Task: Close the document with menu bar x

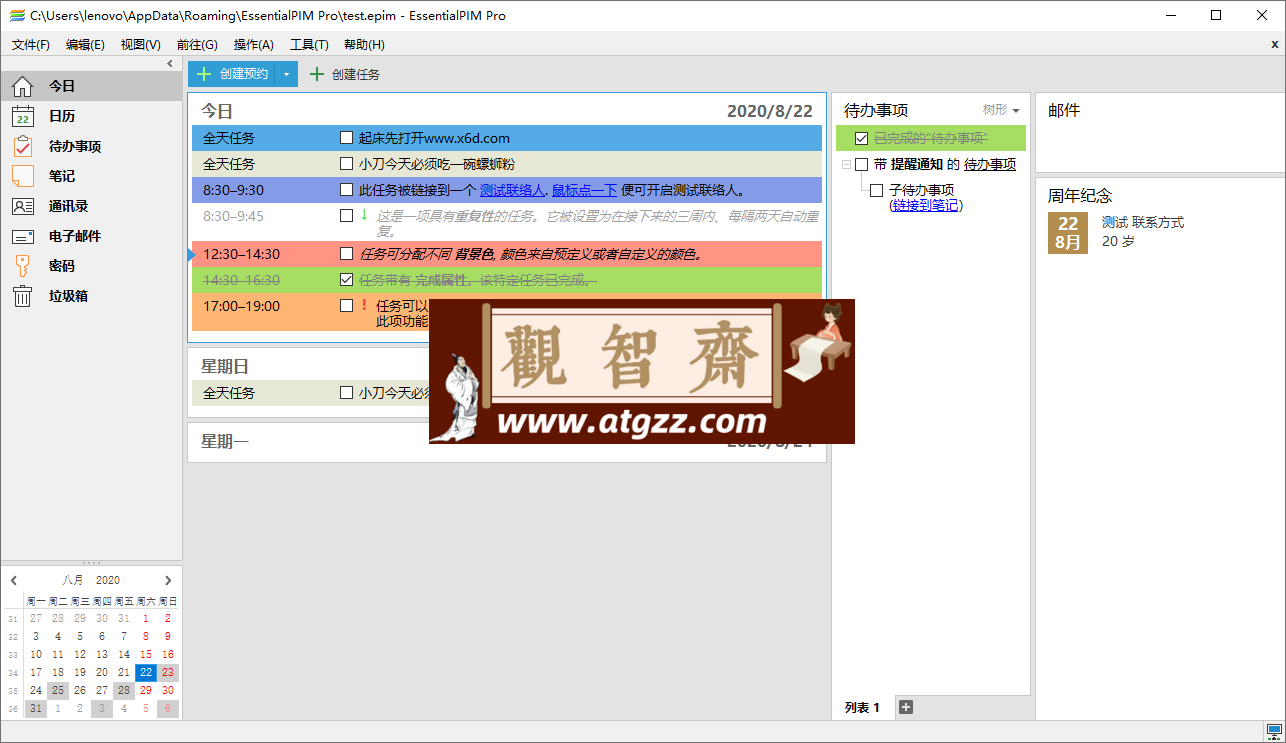Action: 1274,44
